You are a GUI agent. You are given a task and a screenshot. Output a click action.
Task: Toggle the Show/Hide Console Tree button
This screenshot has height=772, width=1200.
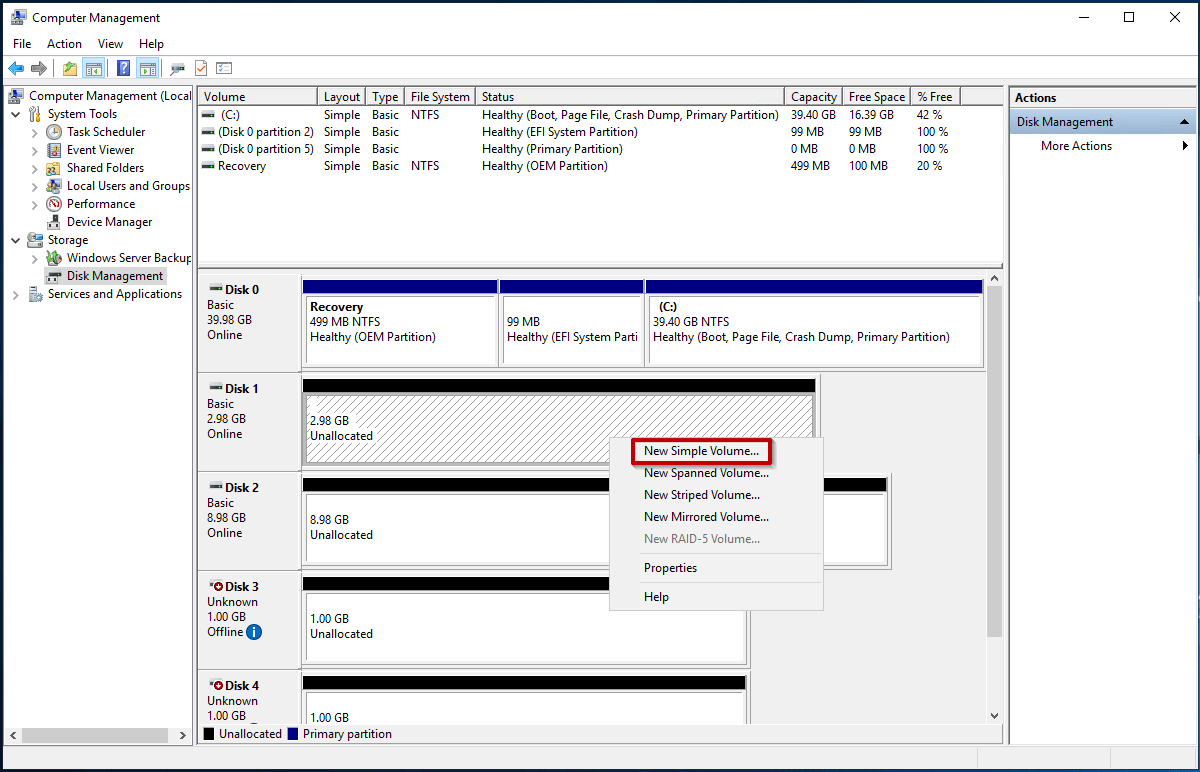tap(92, 68)
